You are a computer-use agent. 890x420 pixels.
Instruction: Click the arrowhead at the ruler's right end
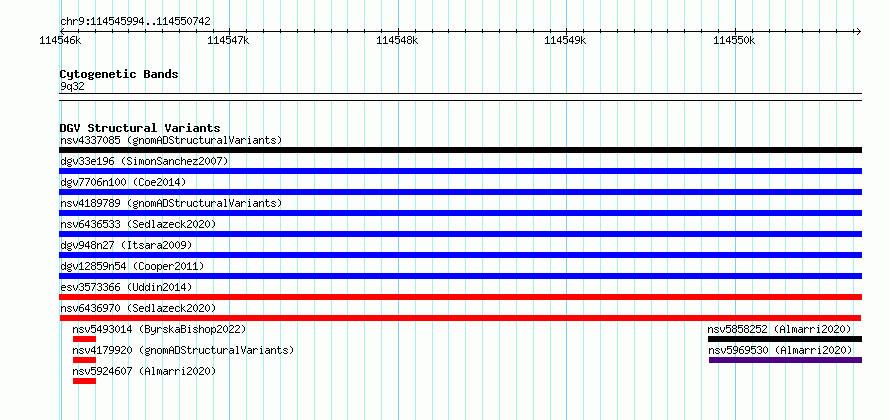click(858, 31)
